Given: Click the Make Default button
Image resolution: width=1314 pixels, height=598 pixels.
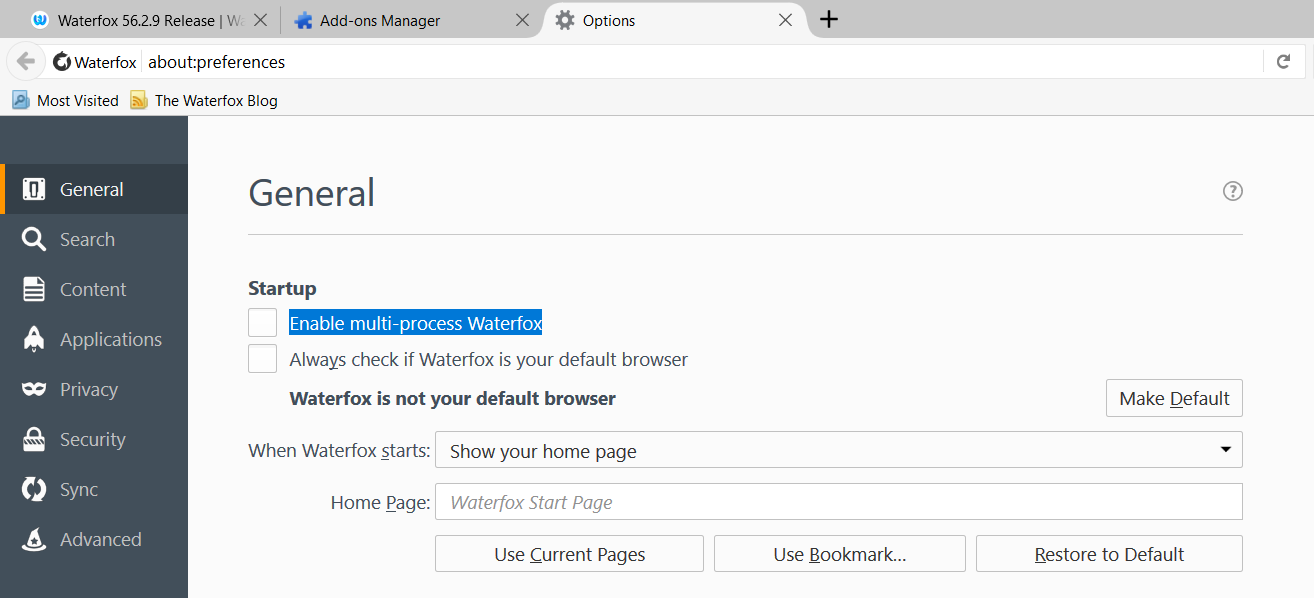Looking at the screenshot, I should click(x=1174, y=398).
